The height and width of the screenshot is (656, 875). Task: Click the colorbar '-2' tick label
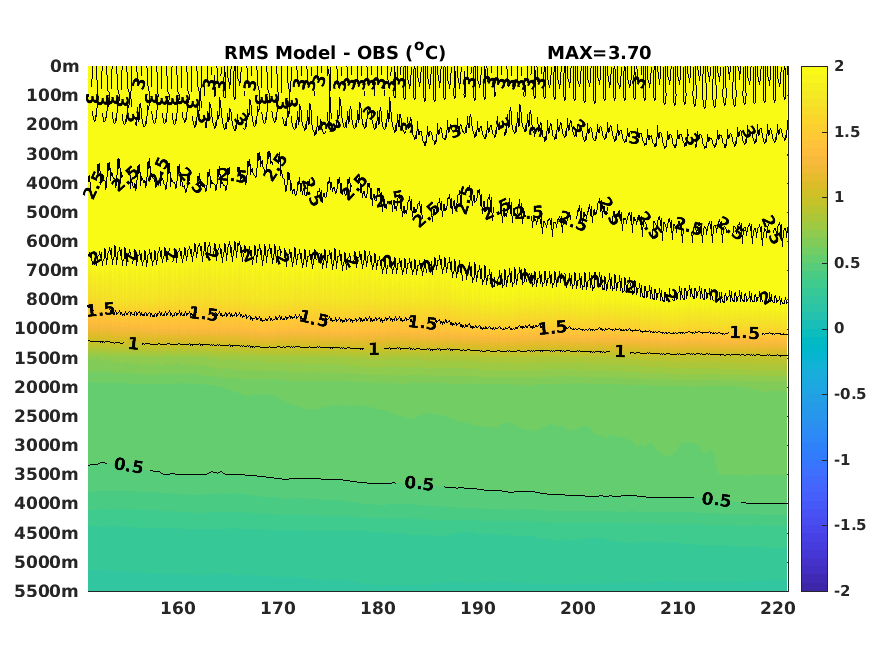click(x=842, y=591)
